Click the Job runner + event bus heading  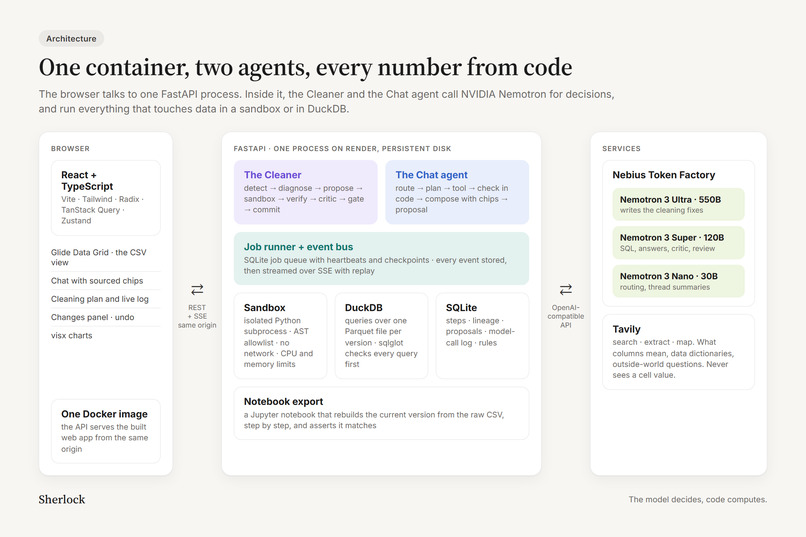298,247
